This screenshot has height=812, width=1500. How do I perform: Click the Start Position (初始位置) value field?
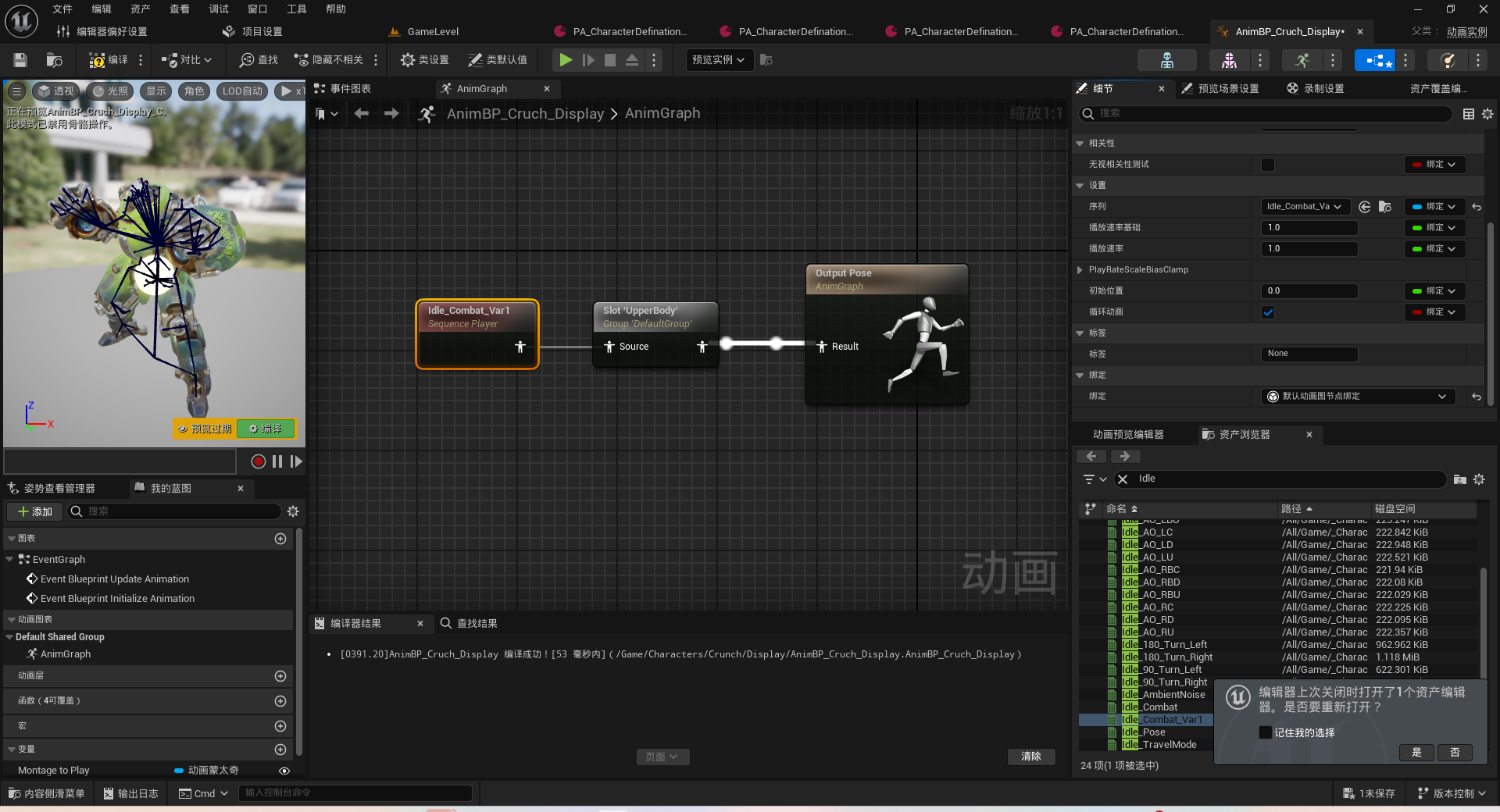(1309, 291)
